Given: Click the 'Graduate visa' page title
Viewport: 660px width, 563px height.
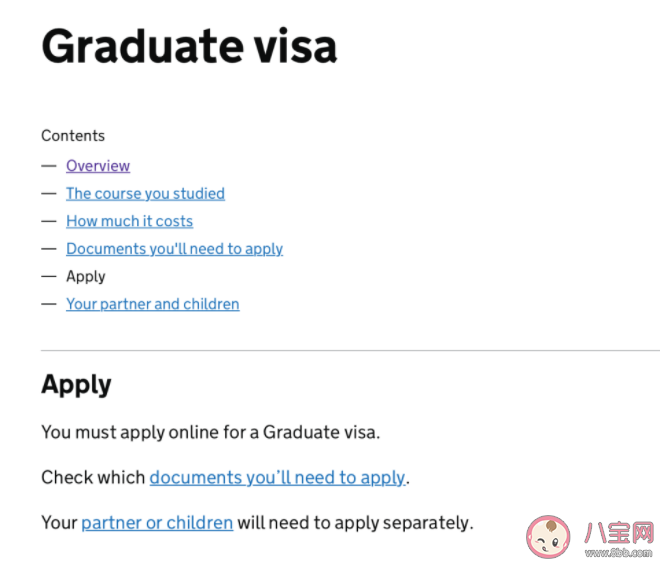Looking at the screenshot, I should pos(189,46).
